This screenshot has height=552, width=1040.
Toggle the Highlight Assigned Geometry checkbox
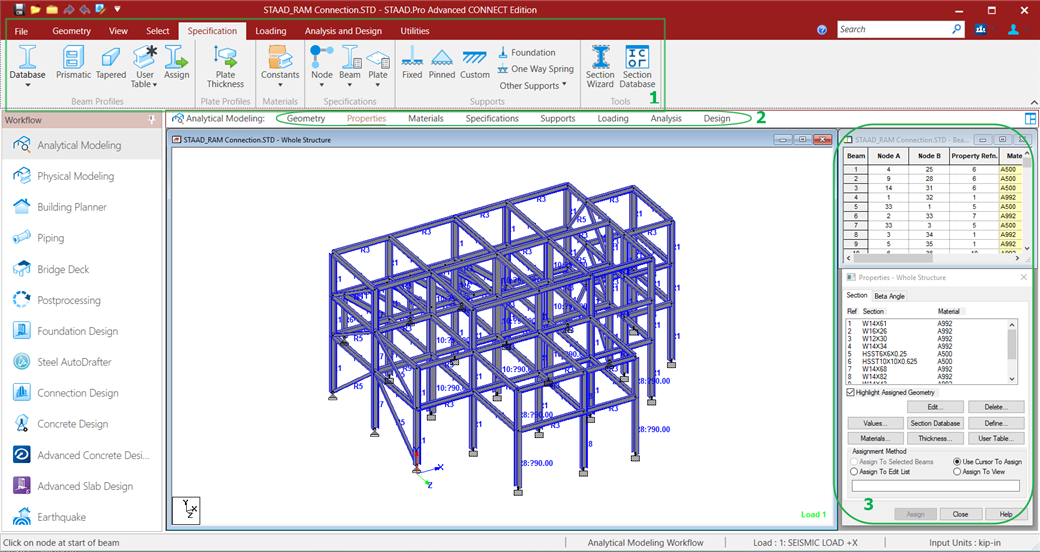pyautogui.click(x=851, y=392)
